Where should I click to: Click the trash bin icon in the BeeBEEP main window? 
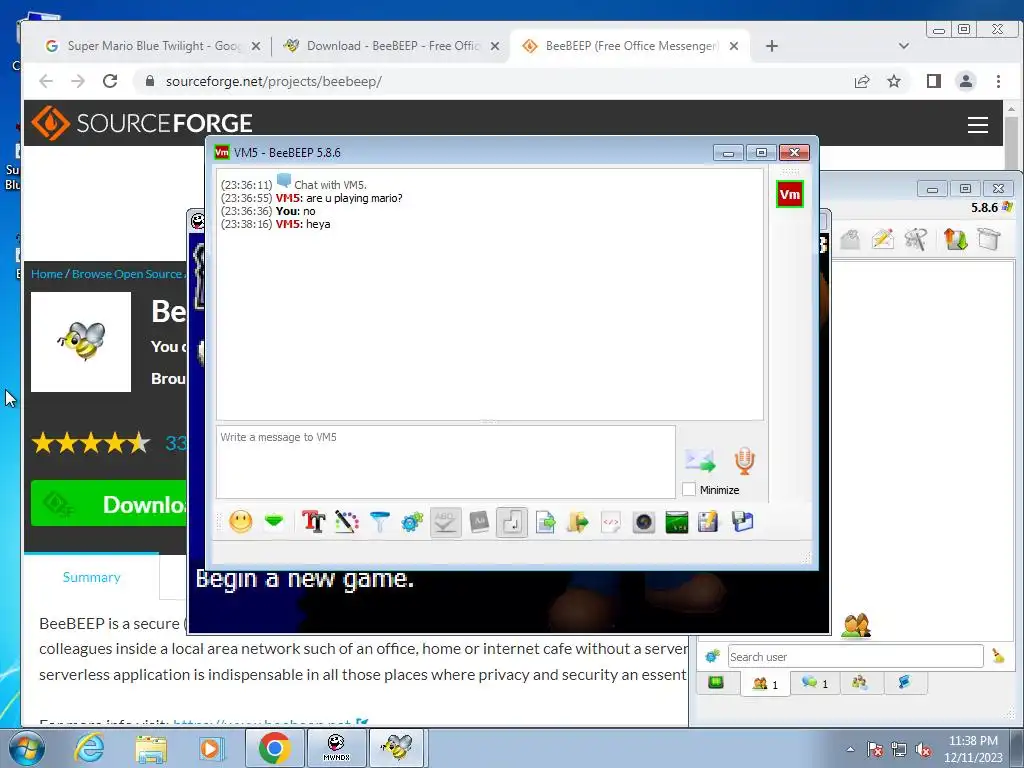[x=989, y=239]
